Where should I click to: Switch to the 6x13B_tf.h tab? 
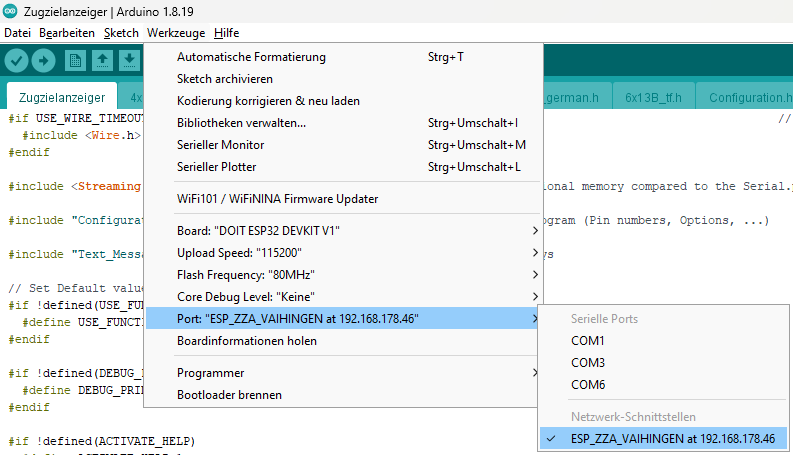(652, 97)
